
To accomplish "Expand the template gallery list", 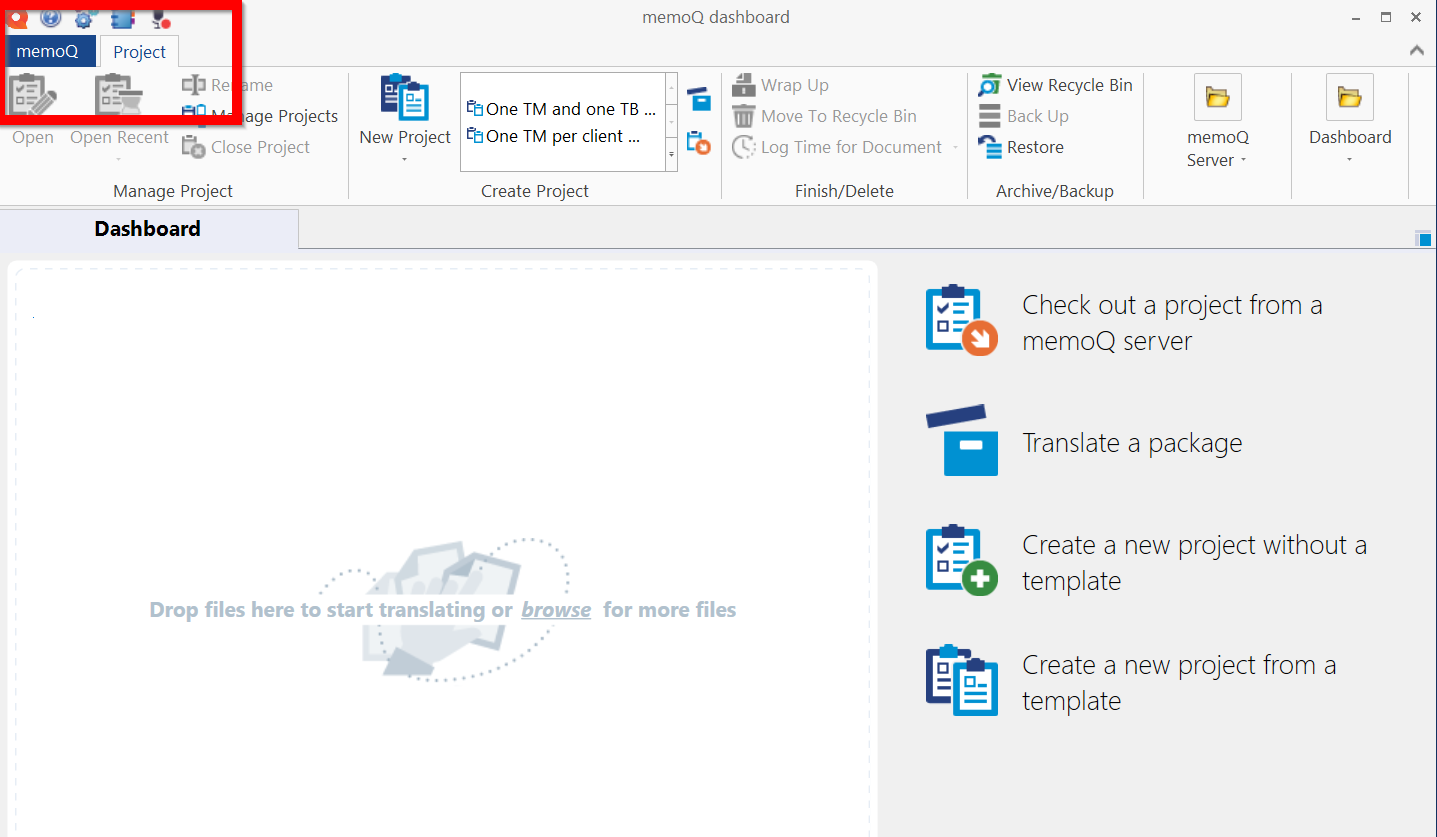I will coord(670,155).
